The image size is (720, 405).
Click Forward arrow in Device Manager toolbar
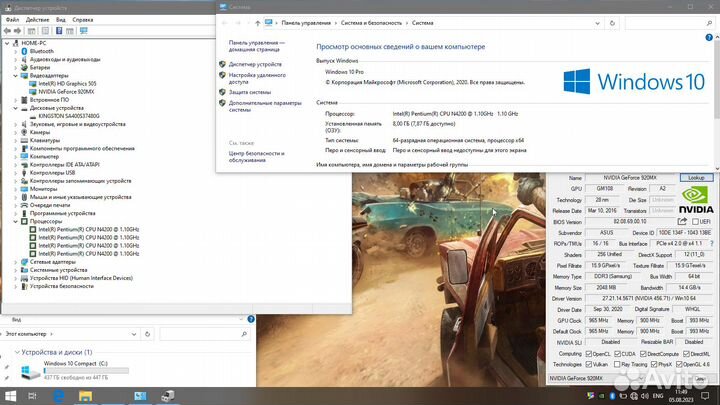[x=17, y=31]
